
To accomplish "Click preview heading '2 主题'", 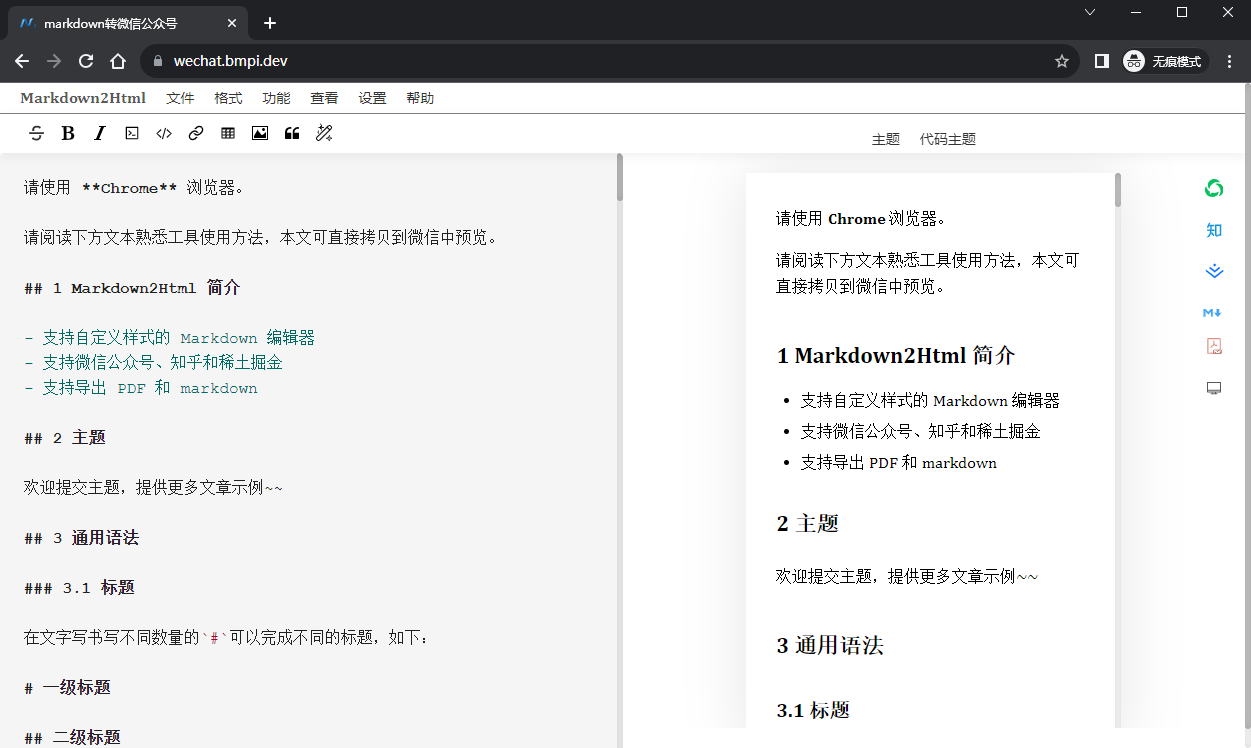I will pyautogui.click(x=807, y=524).
